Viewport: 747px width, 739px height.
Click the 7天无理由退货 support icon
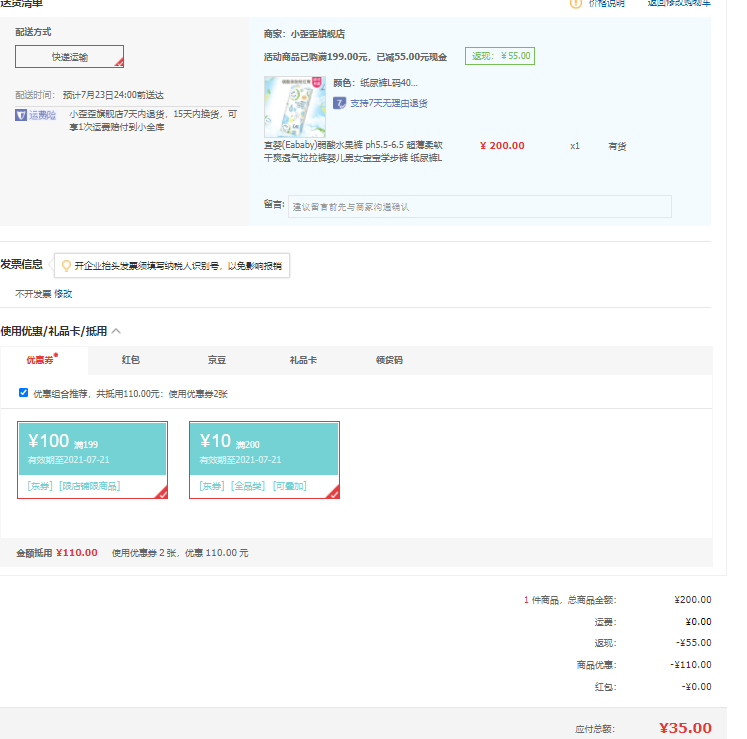[x=340, y=103]
